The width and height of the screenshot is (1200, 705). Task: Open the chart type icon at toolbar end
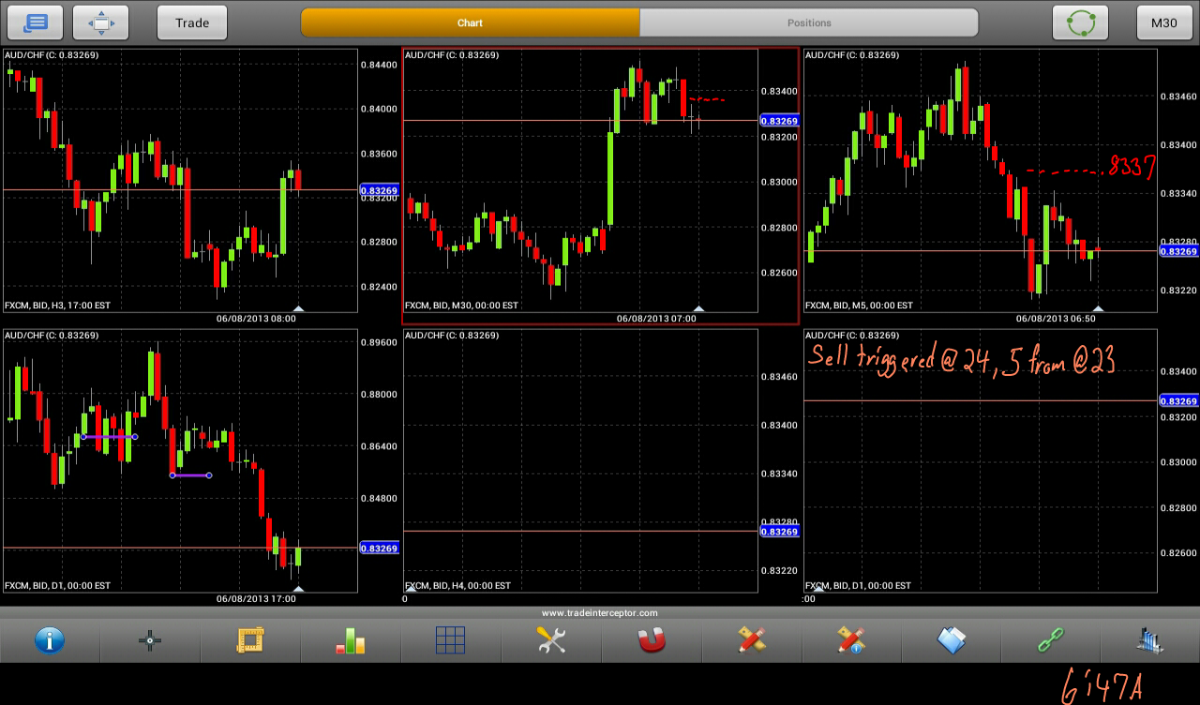pyautogui.click(x=1150, y=641)
